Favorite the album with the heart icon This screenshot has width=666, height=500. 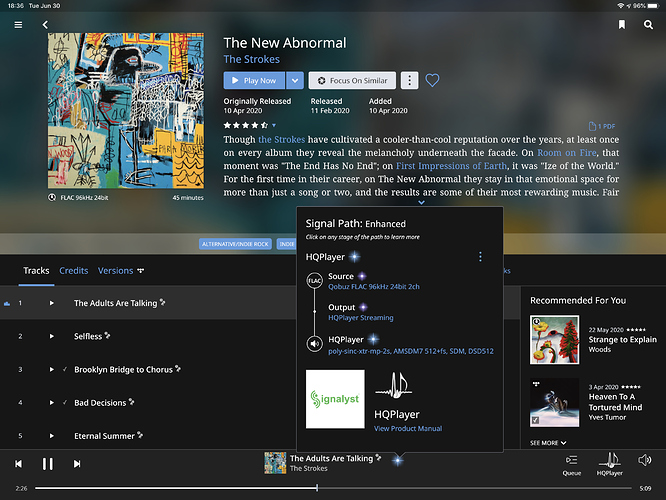tap(432, 80)
